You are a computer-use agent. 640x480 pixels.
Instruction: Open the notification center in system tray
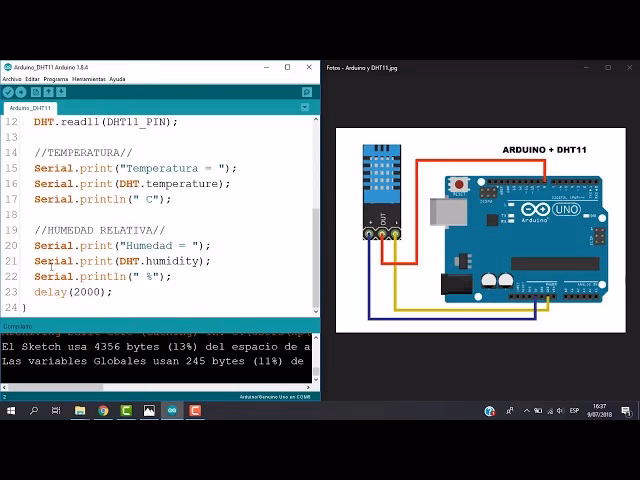(x=626, y=411)
